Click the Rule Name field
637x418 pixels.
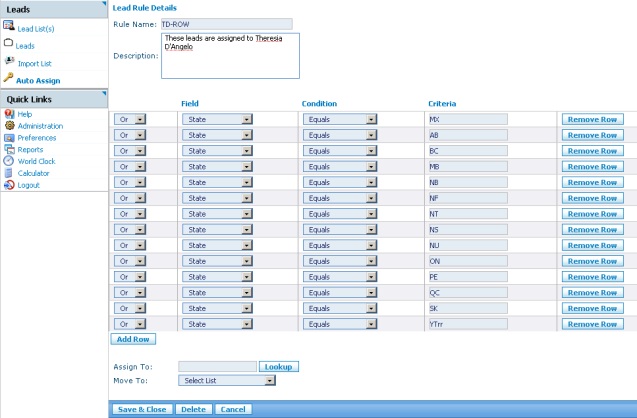tap(227, 24)
